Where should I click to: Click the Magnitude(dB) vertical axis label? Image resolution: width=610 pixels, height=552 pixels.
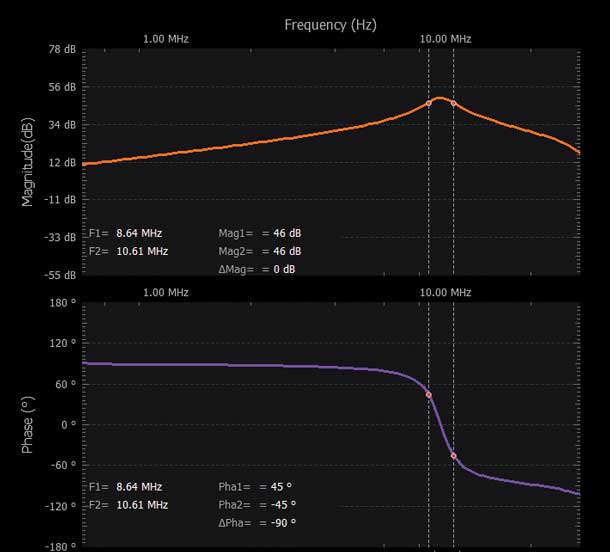[x=28, y=160]
